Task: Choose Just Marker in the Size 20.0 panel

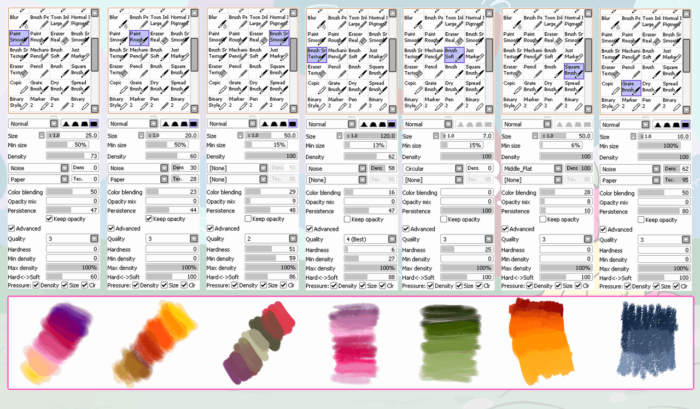Action: [x=179, y=54]
